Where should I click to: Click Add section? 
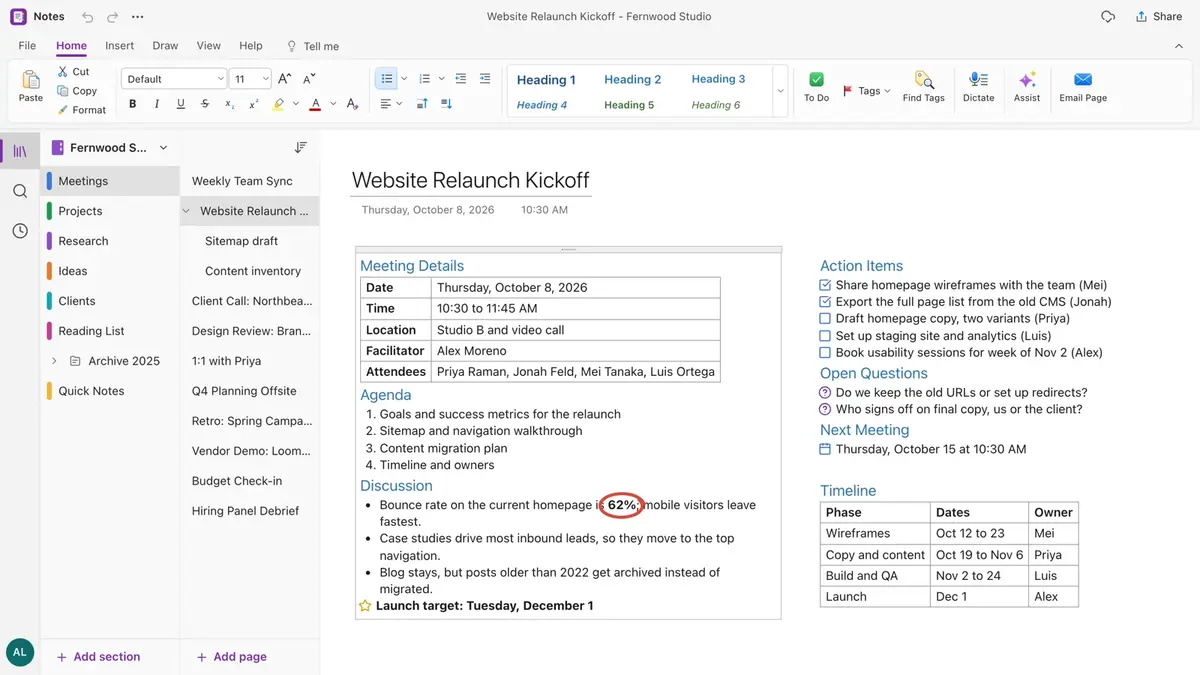98,657
